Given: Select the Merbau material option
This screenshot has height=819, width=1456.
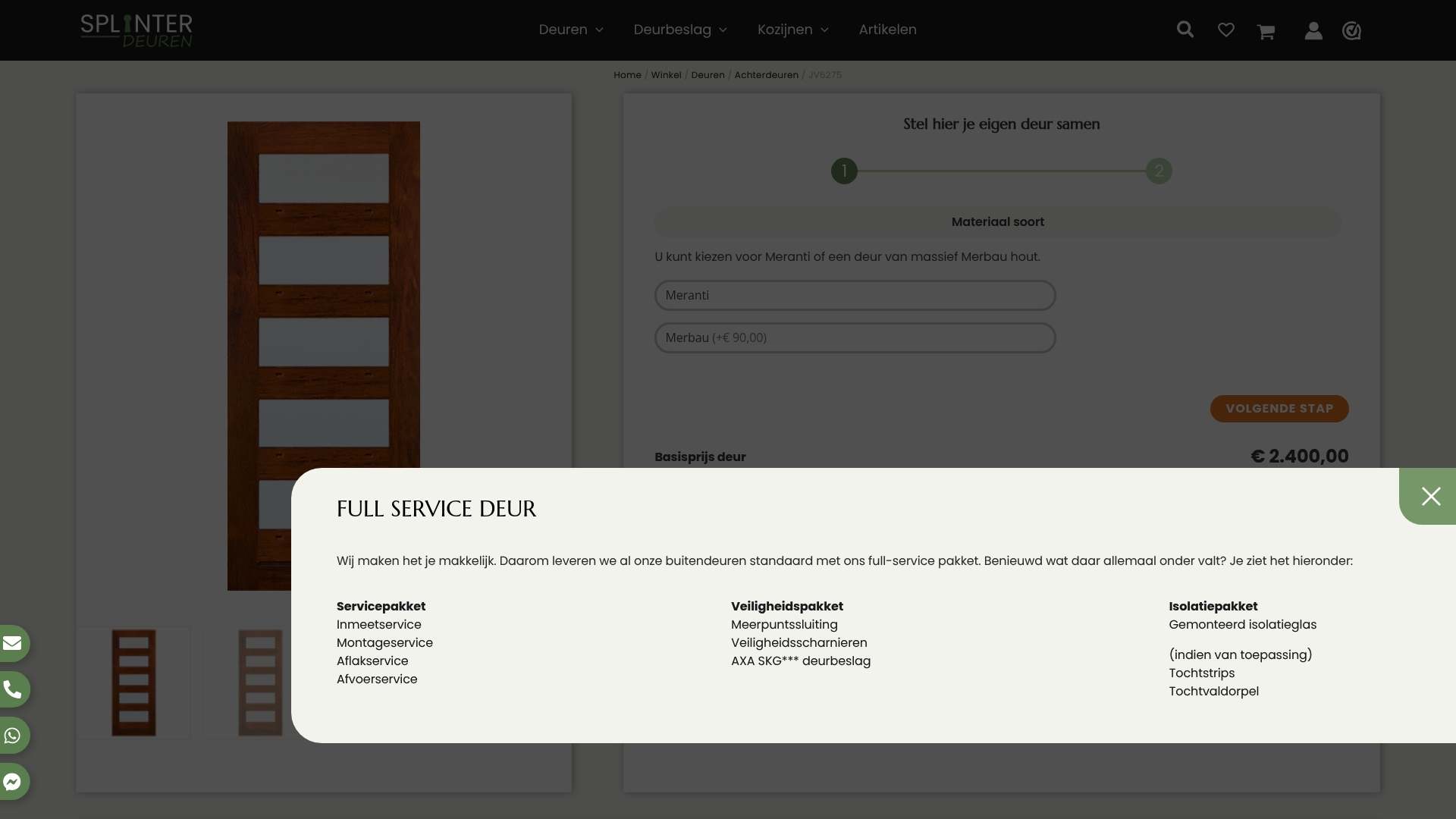Looking at the screenshot, I should pyautogui.click(x=855, y=337).
